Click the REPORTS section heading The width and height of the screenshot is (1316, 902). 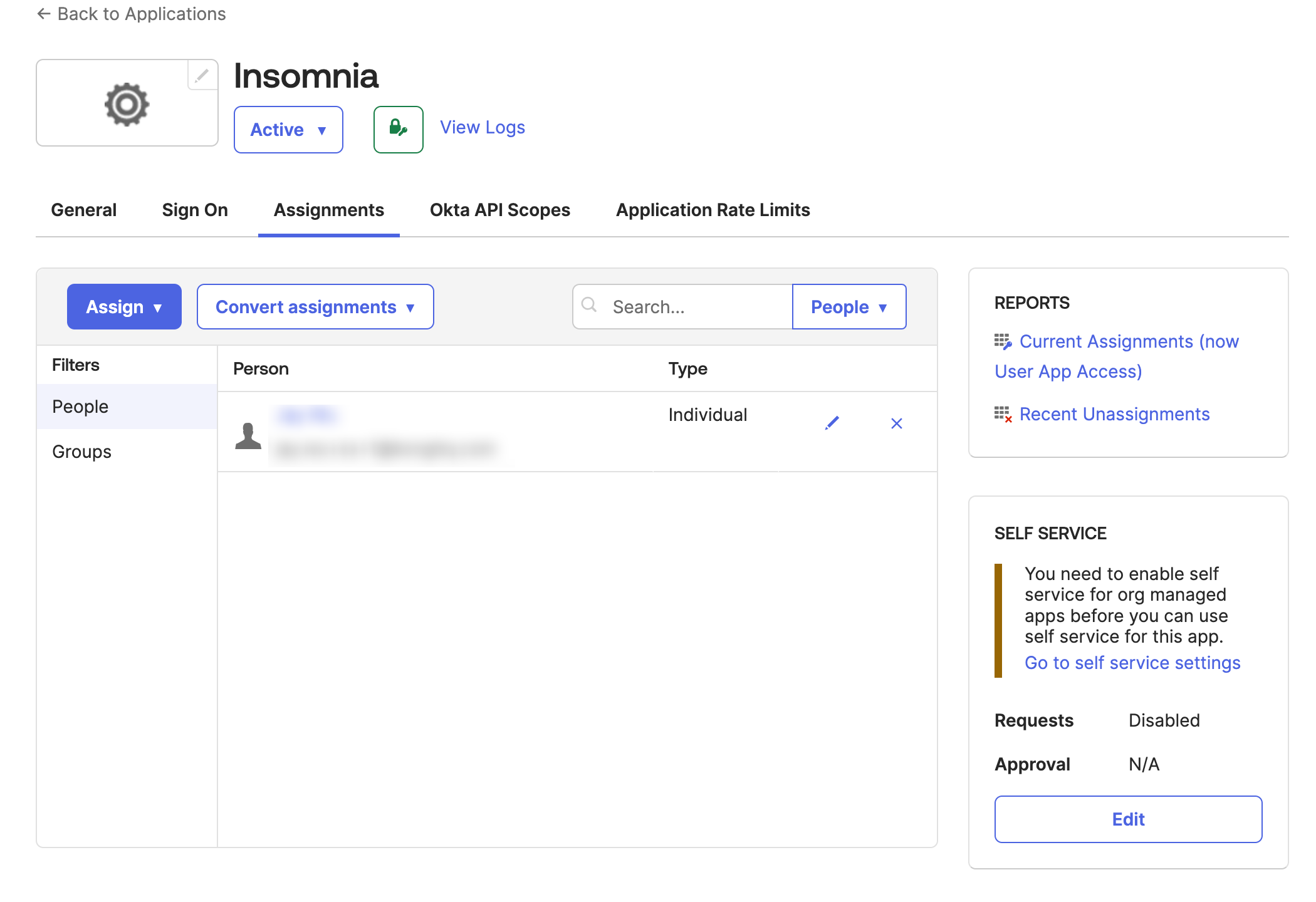(x=1032, y=303)
